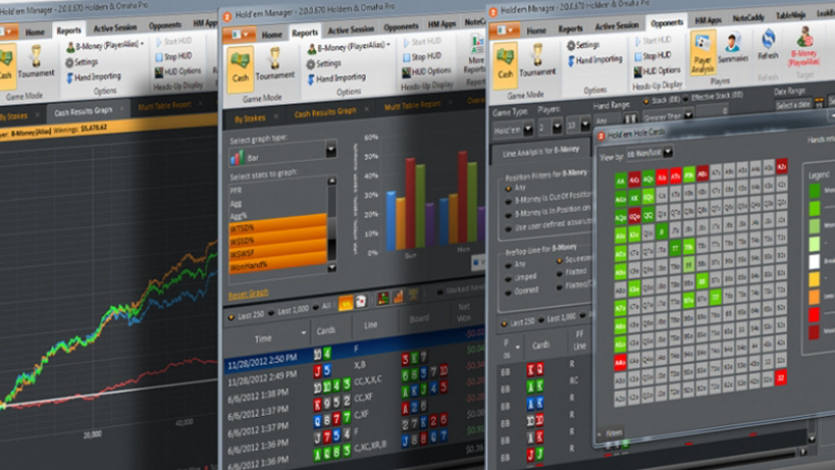Select Any position filter radio
This screenshot has width=835, height=470.
508,188
